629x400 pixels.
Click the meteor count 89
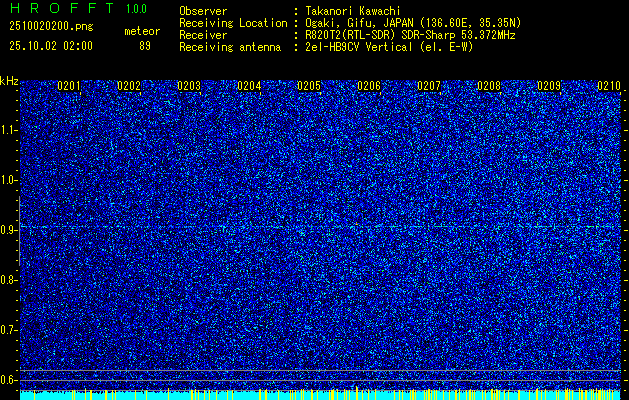coord(145,46)
